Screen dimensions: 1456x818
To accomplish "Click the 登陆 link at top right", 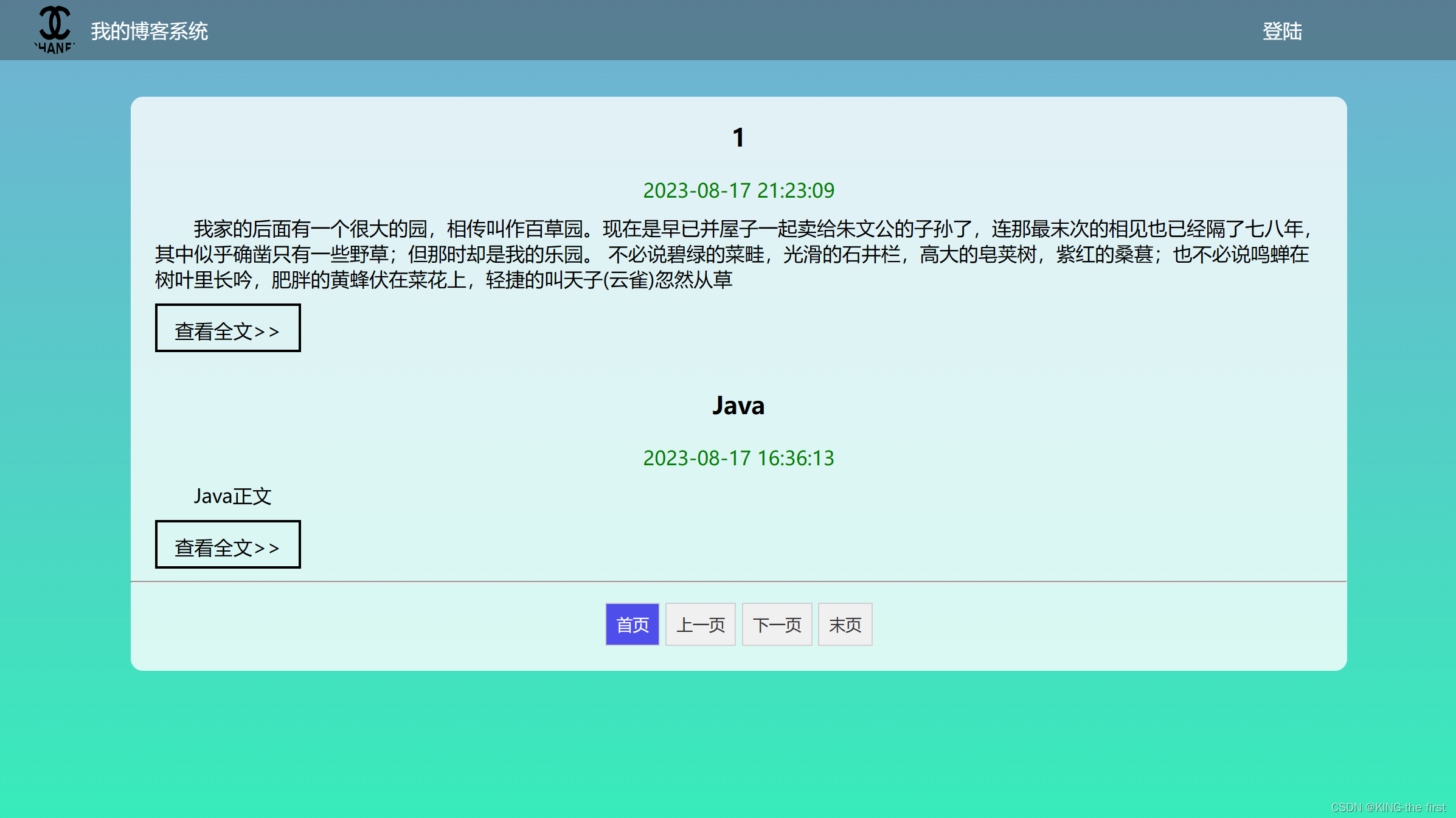I will pyautogui.click(x=1283, y=32).
